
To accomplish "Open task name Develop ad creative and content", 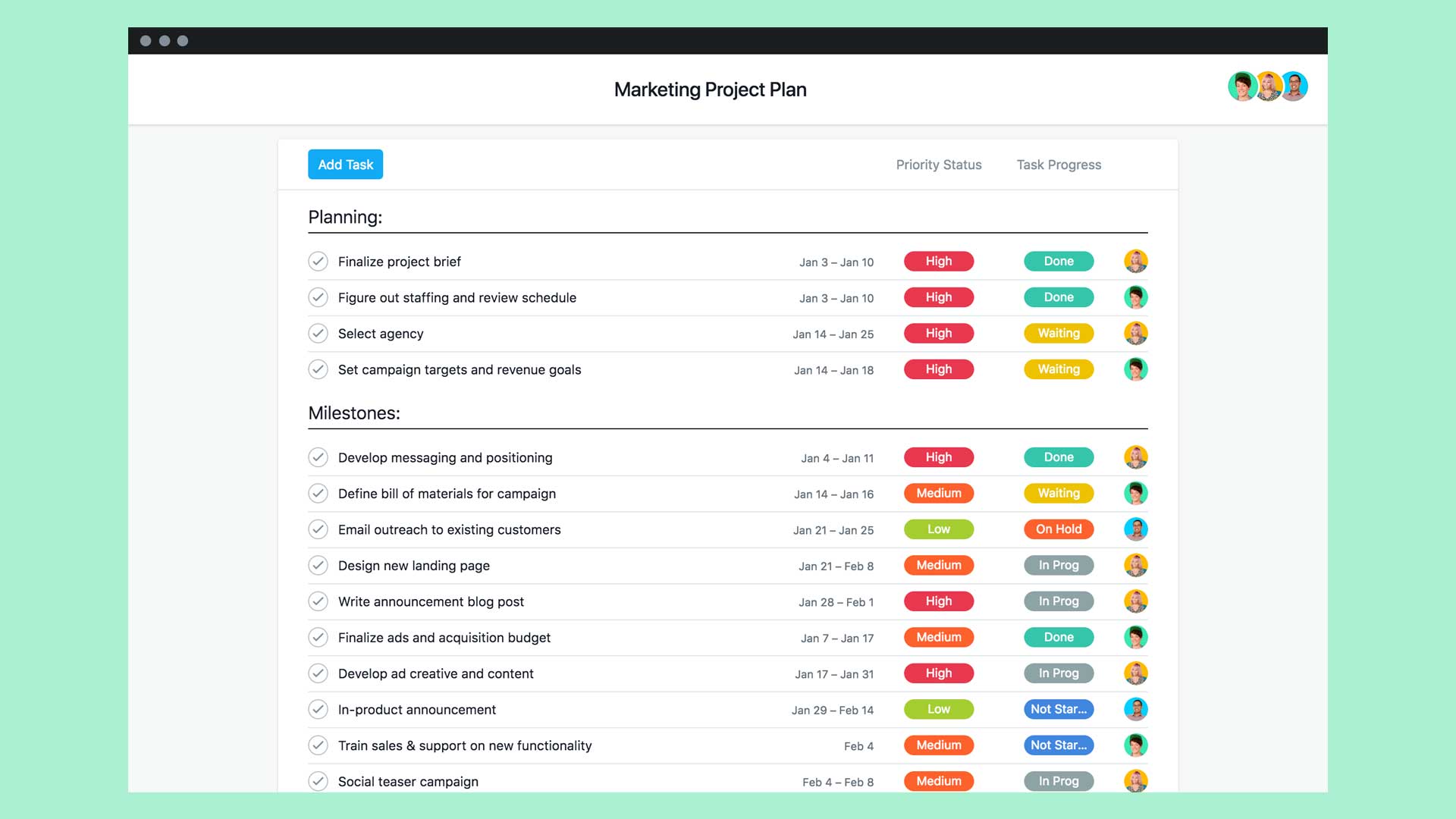I will coord(436,673).
